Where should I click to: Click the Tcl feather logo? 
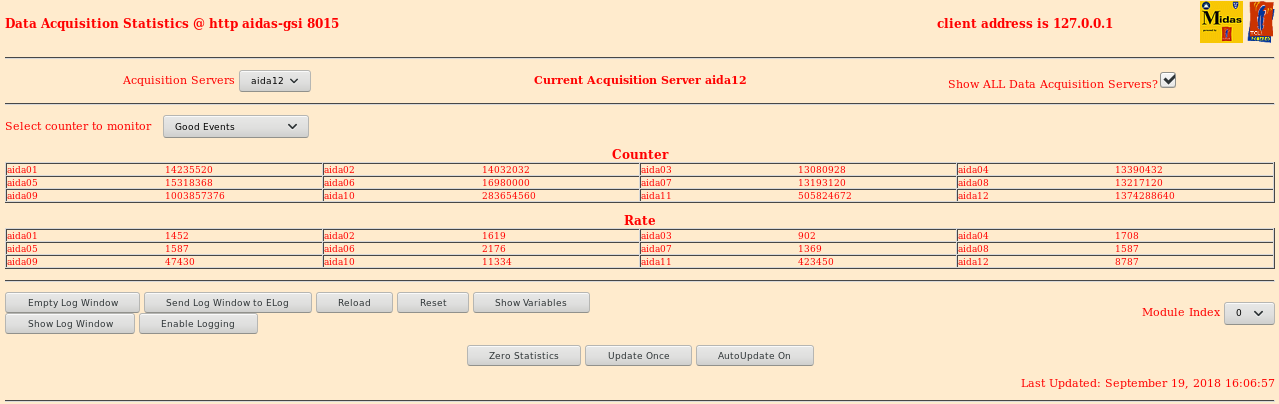pyautogui.click(x=1260, y=22)
